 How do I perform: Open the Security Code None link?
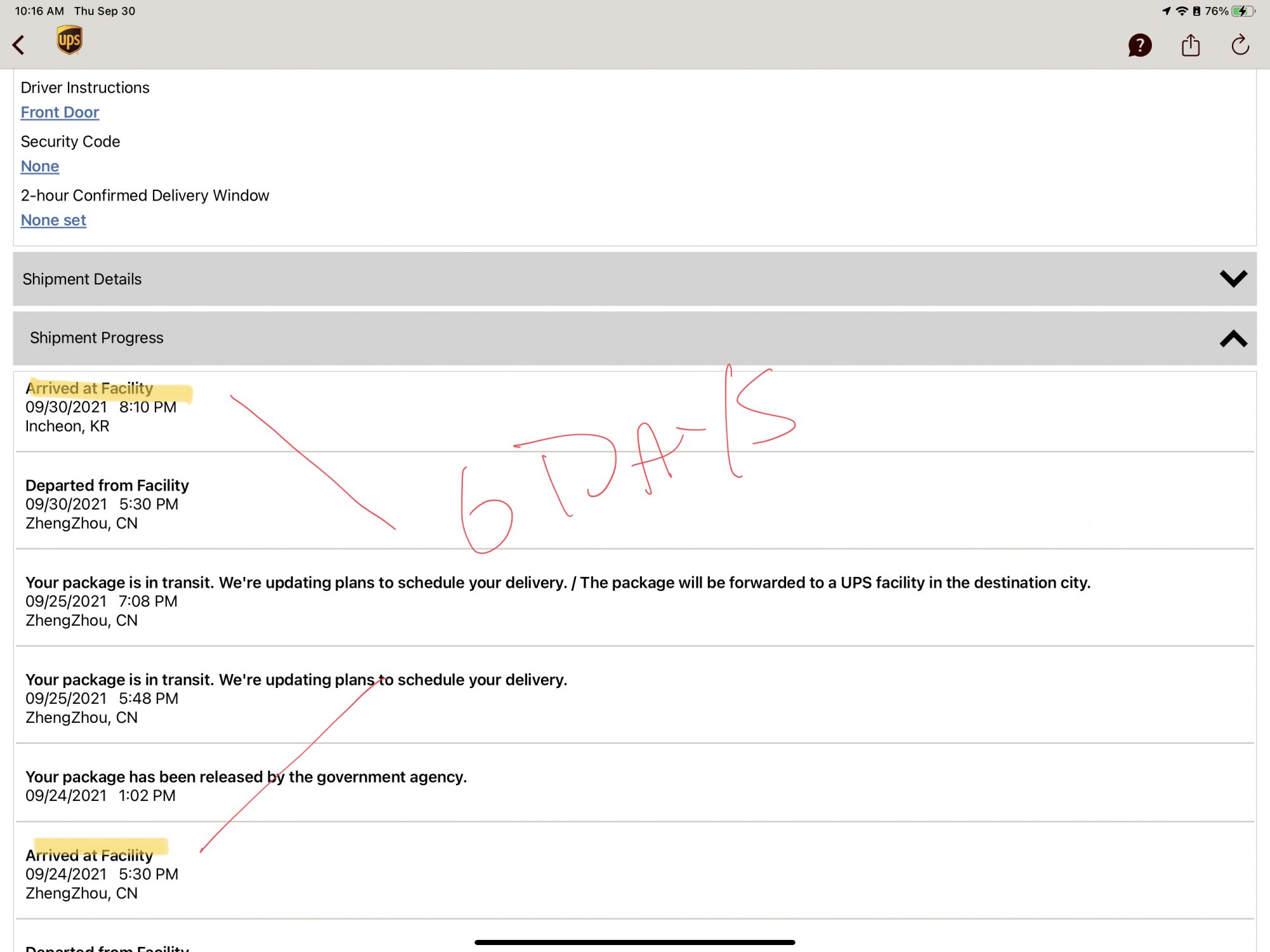(x=39, y=166)
